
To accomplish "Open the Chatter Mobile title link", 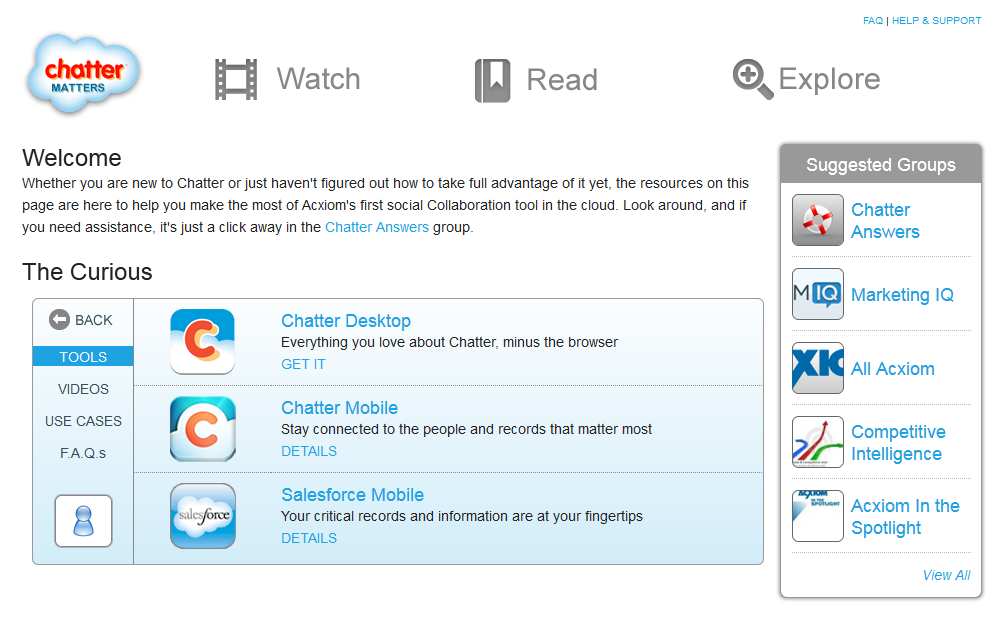I will [339, 408].
